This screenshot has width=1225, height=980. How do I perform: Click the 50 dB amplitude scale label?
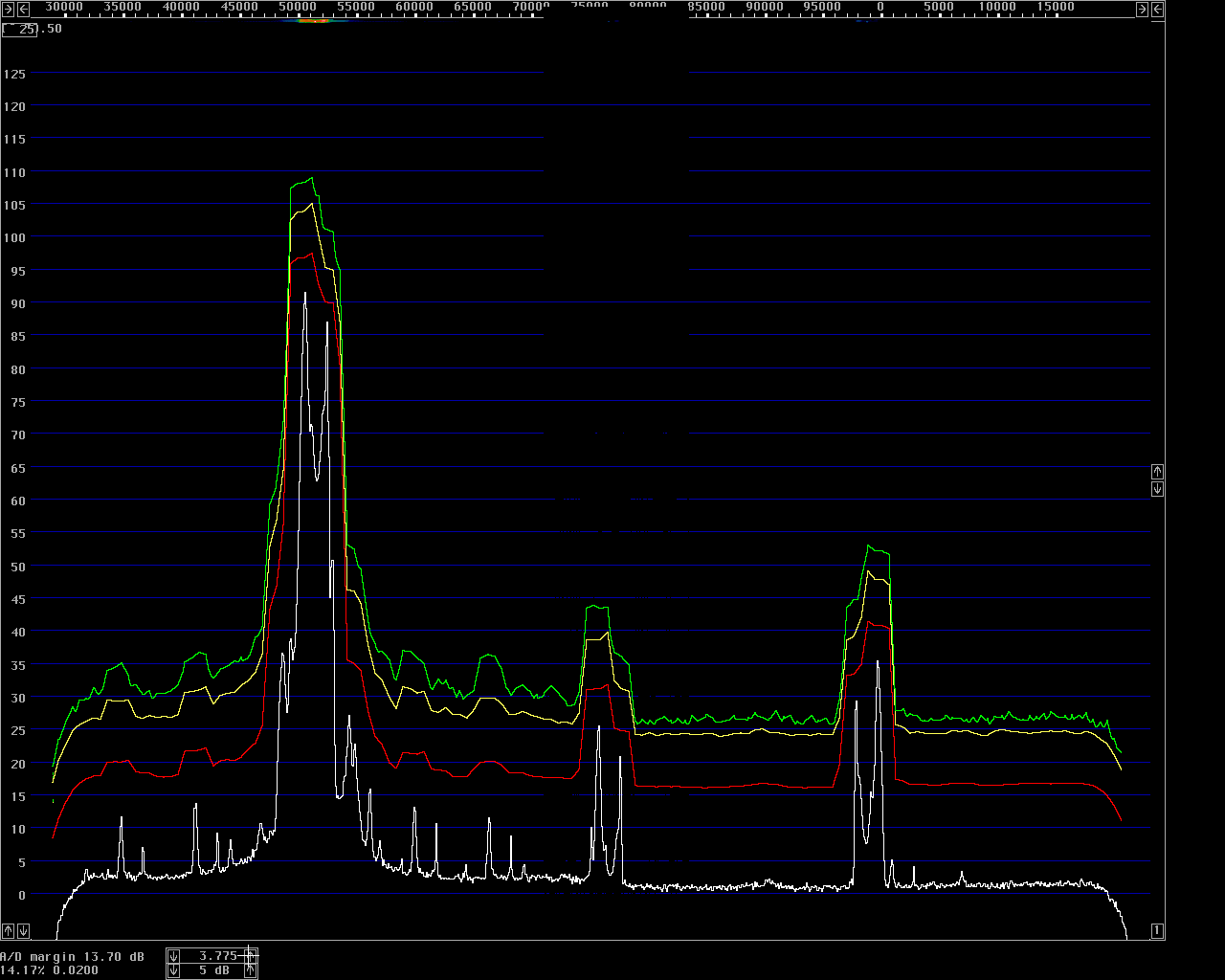pyautogui.click(x=18, y=567)
